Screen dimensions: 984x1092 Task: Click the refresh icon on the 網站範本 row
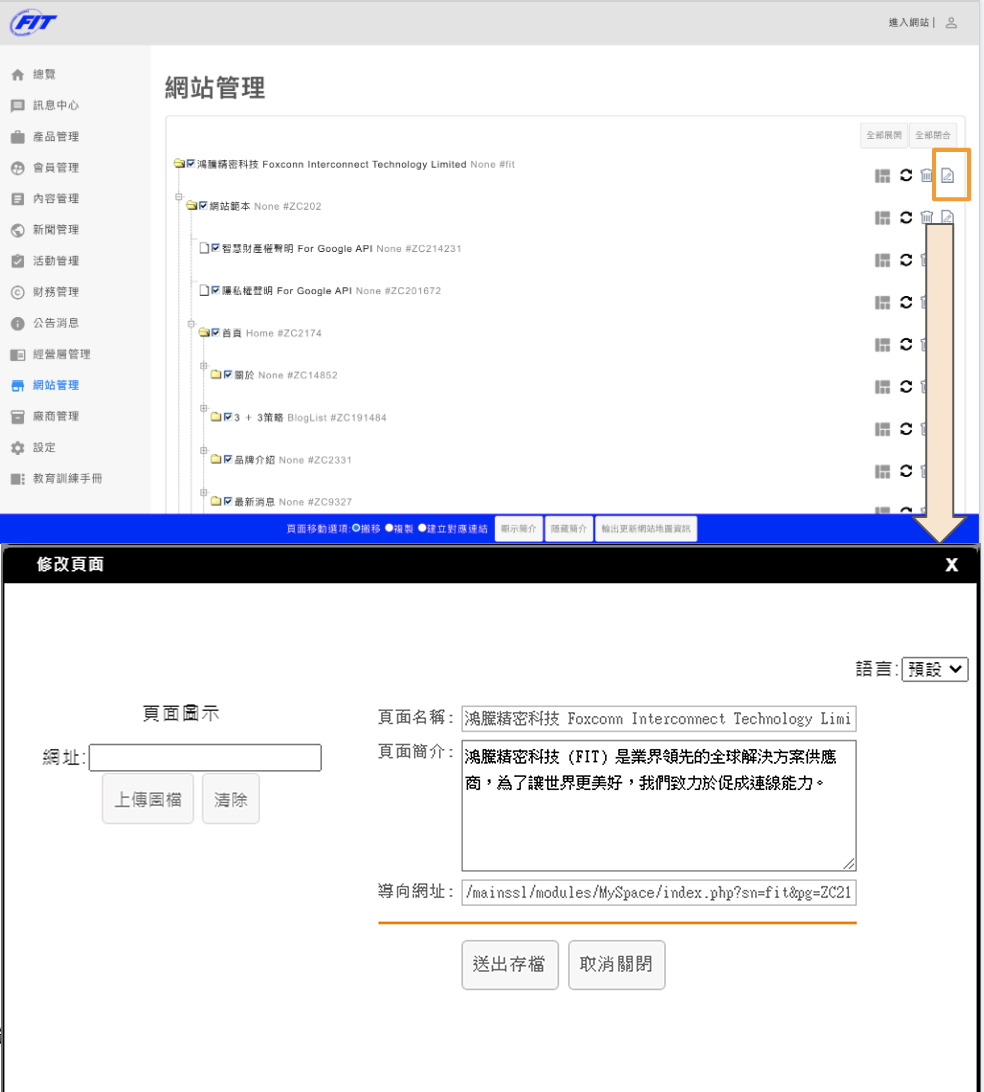[x=905, y=218]
